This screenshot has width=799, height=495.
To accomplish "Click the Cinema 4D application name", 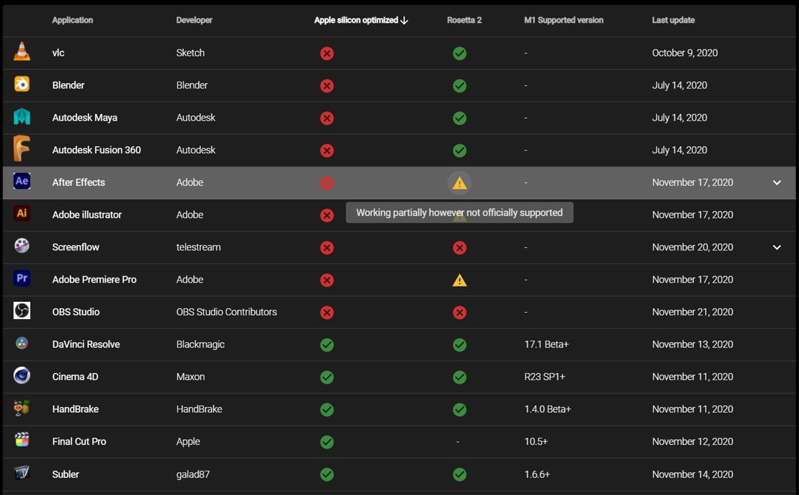I will click(75, 377).
